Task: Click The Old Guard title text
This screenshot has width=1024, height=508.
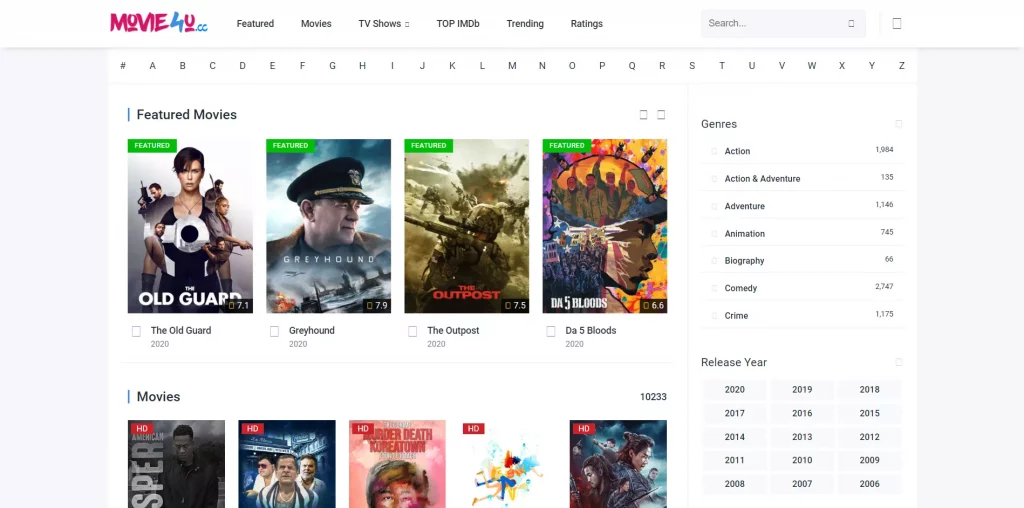Action: (x=181, y=331)
